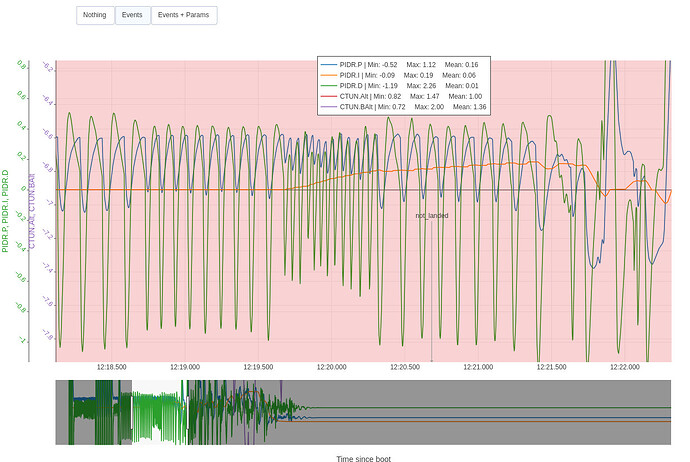Click the gray right area of range slider
The height and width of the screenshot is (462, 690).
coord(500,412)
